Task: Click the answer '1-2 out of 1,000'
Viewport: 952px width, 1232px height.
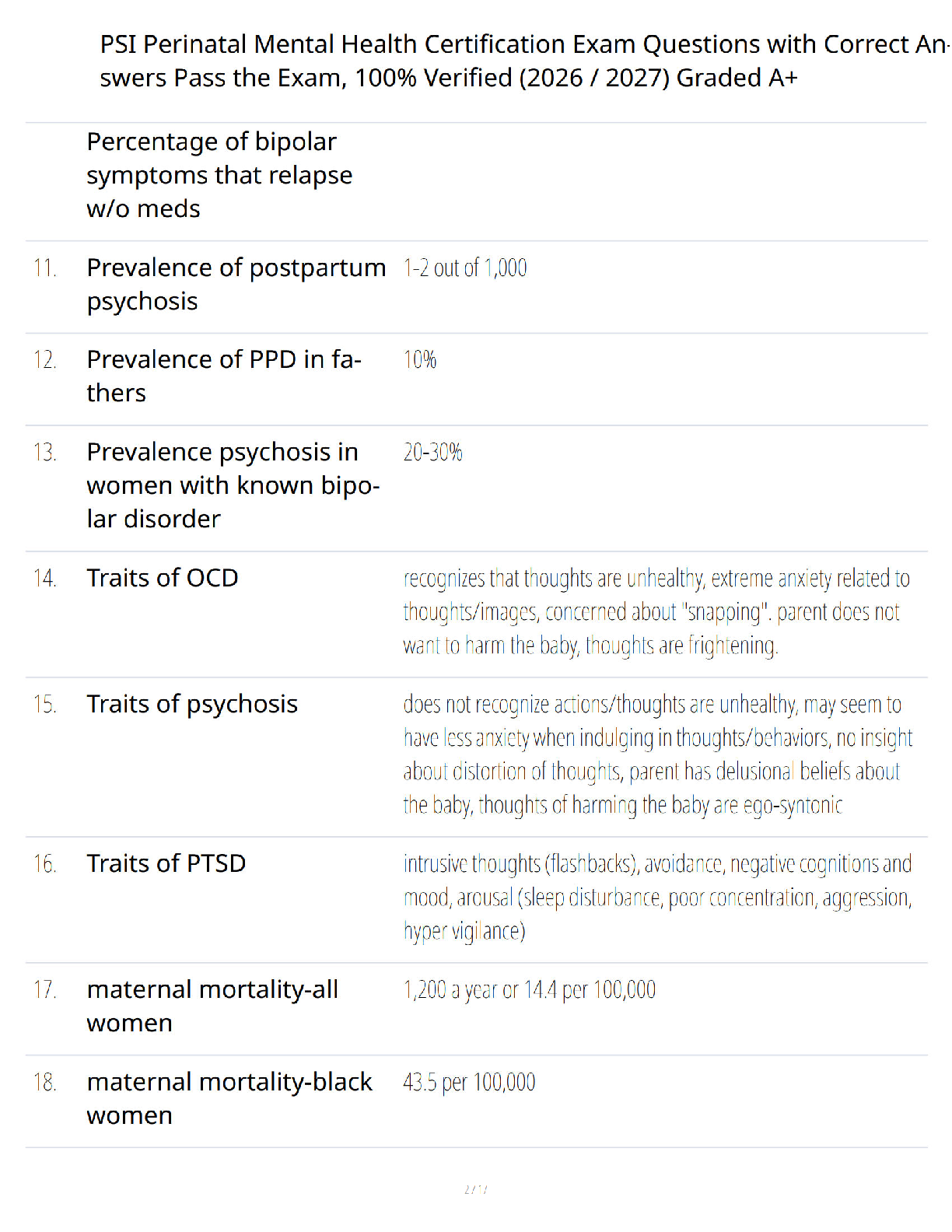Action: pos(465,268)
